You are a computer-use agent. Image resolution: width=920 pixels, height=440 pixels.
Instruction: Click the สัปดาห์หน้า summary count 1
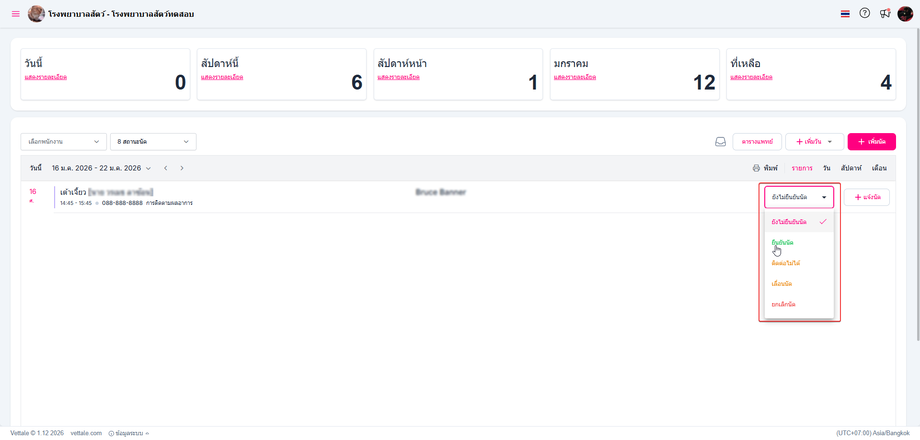point(533,83)
